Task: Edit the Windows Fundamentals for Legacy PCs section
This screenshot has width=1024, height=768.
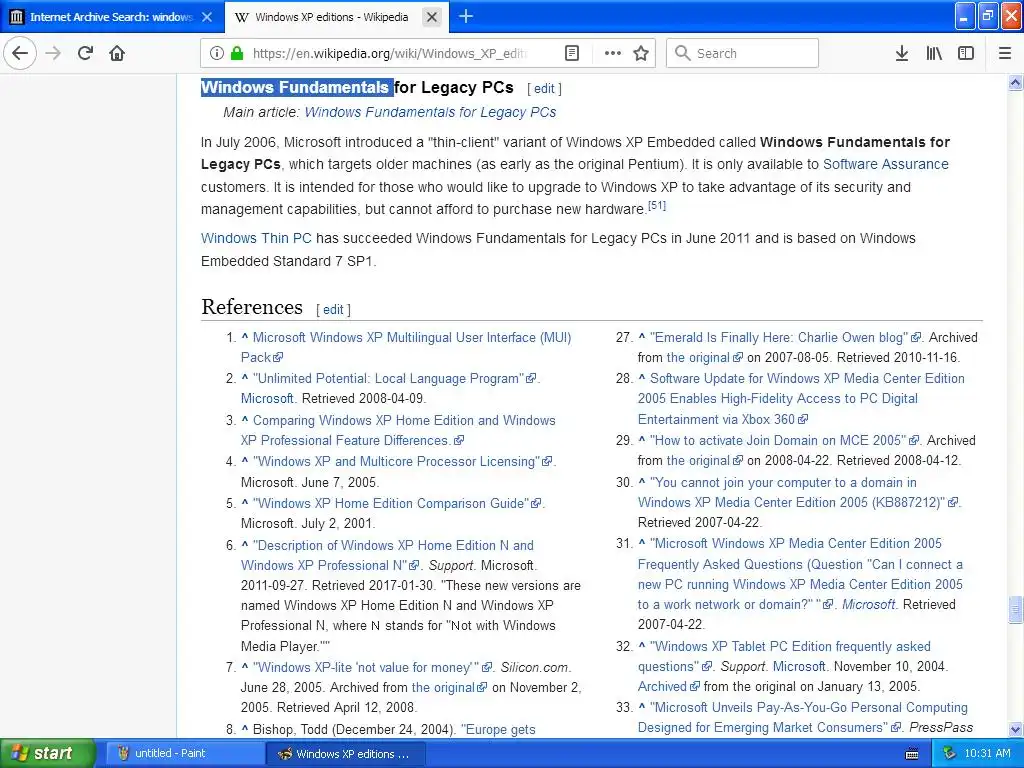Action: click(544, 88)
